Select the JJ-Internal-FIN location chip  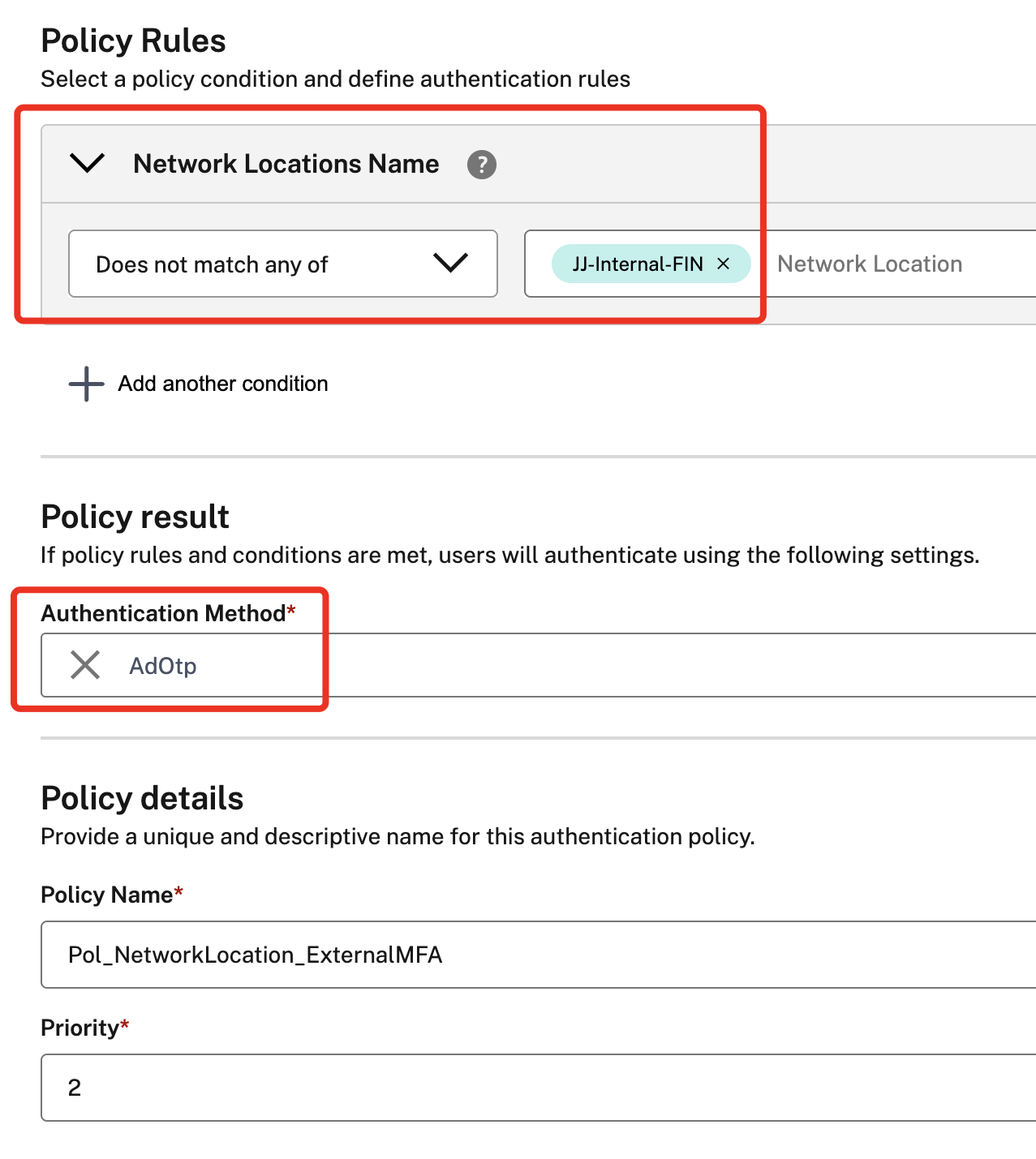pyautogui.click(x=638, y=264)
